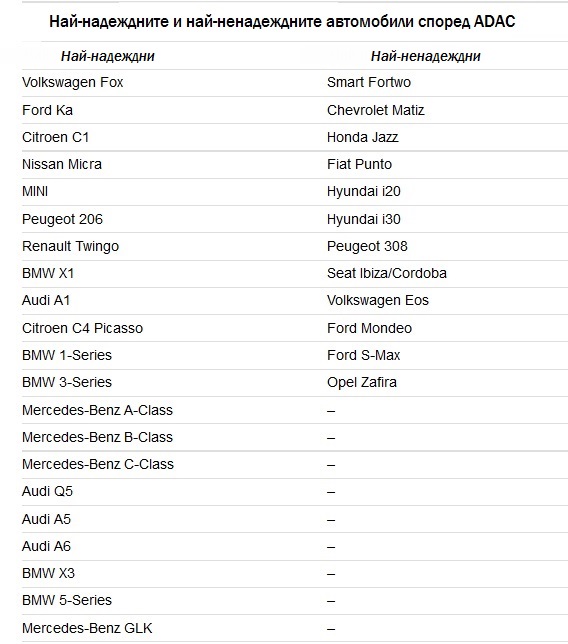This screenshot has height=644, width=568.
Task: Click the Smart Fortwo cell
Action: pyautogui.click(x=369, y=83)
